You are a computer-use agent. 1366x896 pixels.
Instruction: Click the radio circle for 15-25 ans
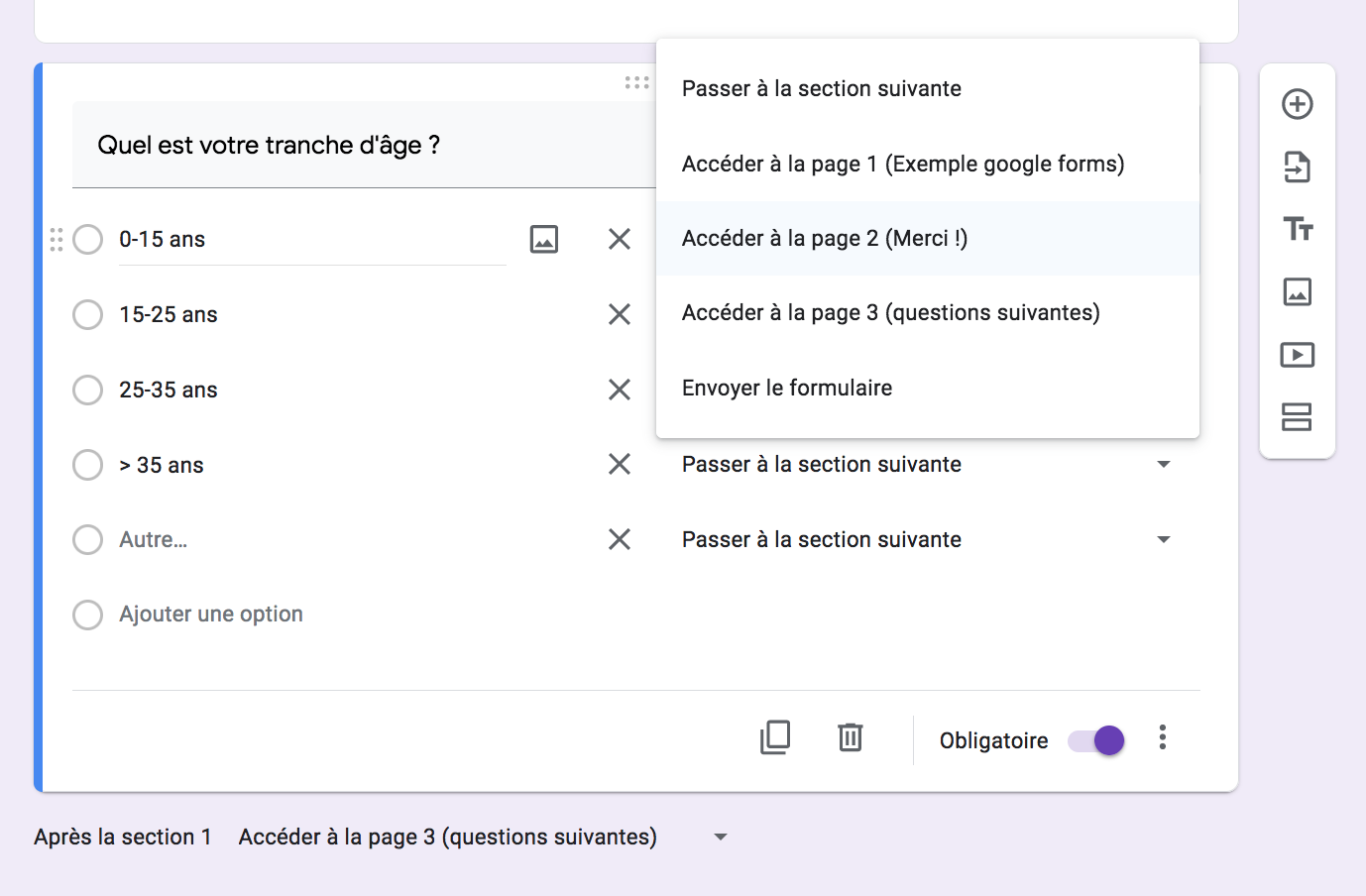[88, 314]
